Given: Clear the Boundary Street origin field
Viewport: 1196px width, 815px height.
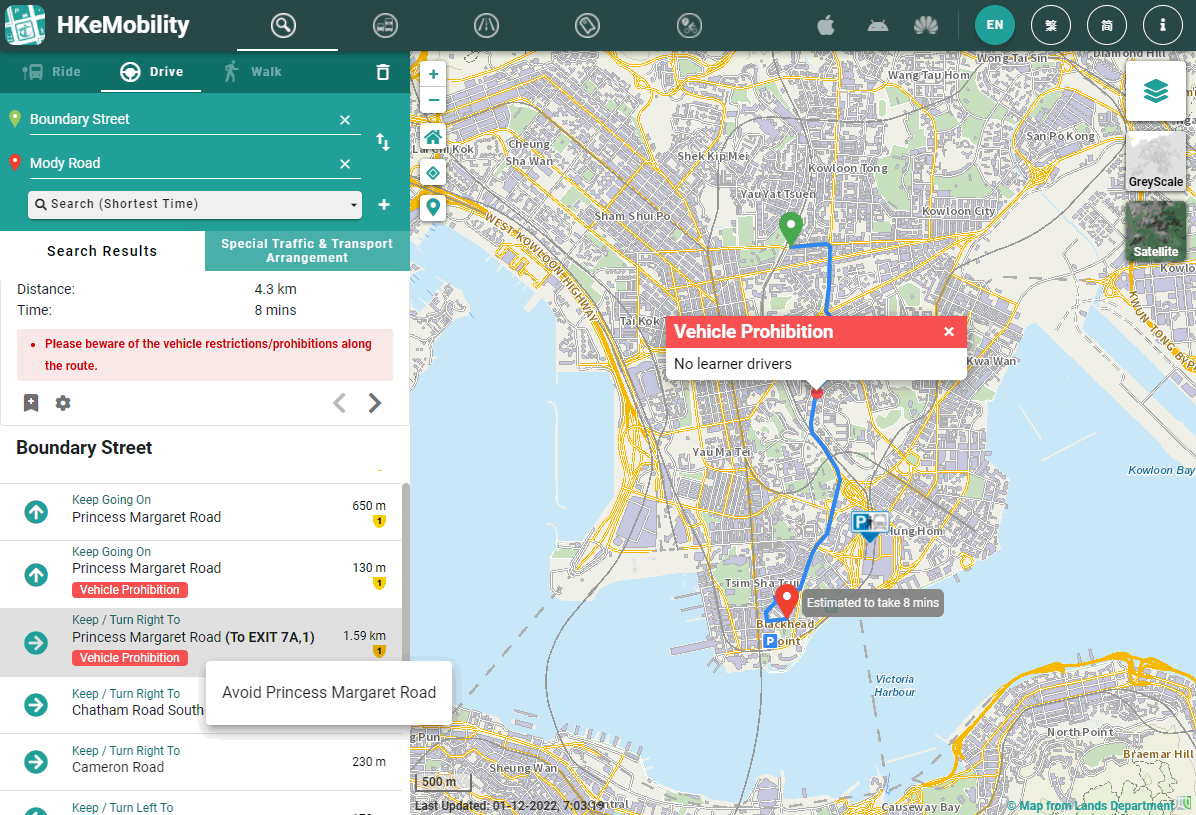Looking at the screenshot, I should 345,120.
